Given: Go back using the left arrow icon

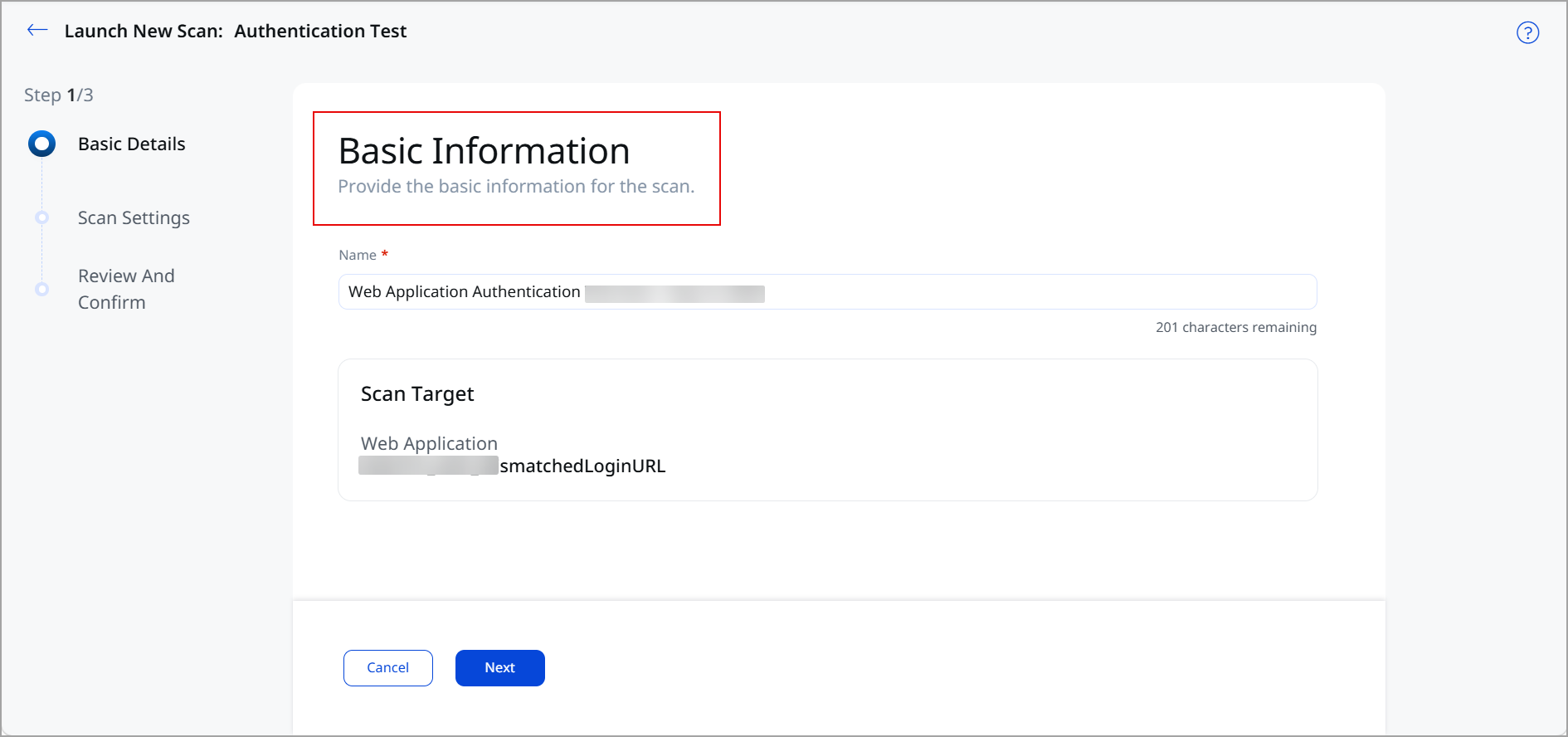Looking at the screenshot, I should (x=37, y=31).
